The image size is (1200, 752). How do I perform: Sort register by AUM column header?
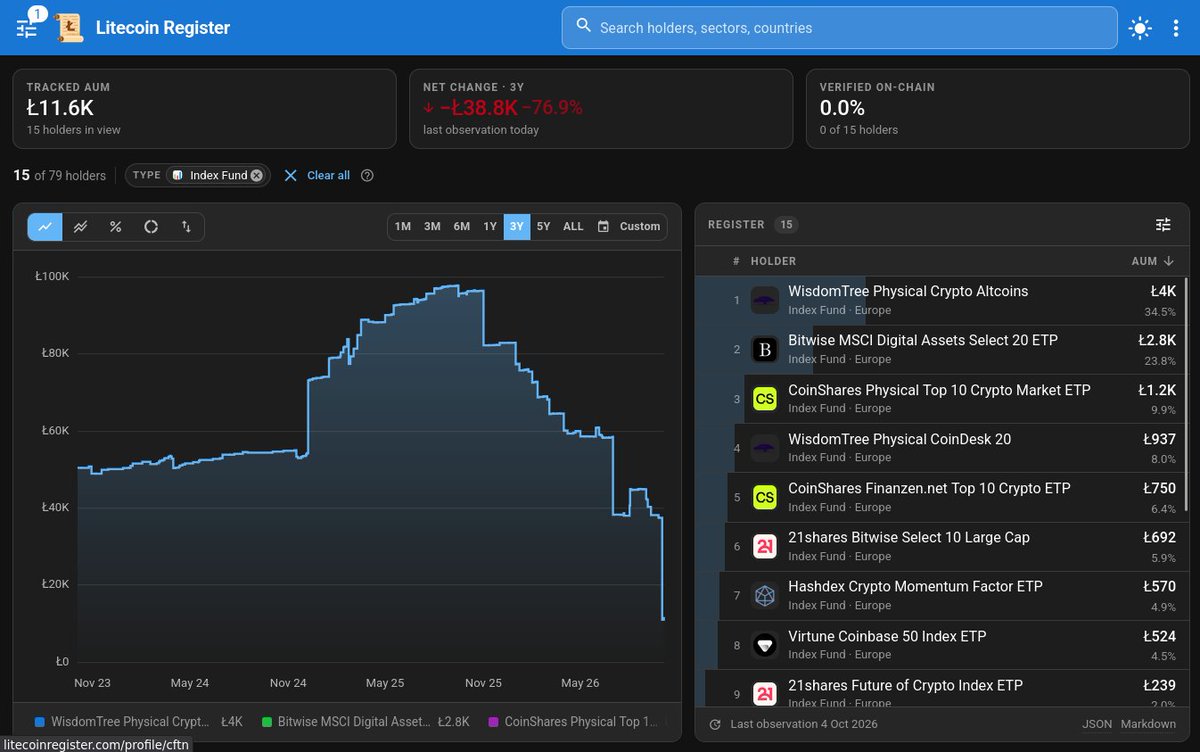(x=1152, y=261)
